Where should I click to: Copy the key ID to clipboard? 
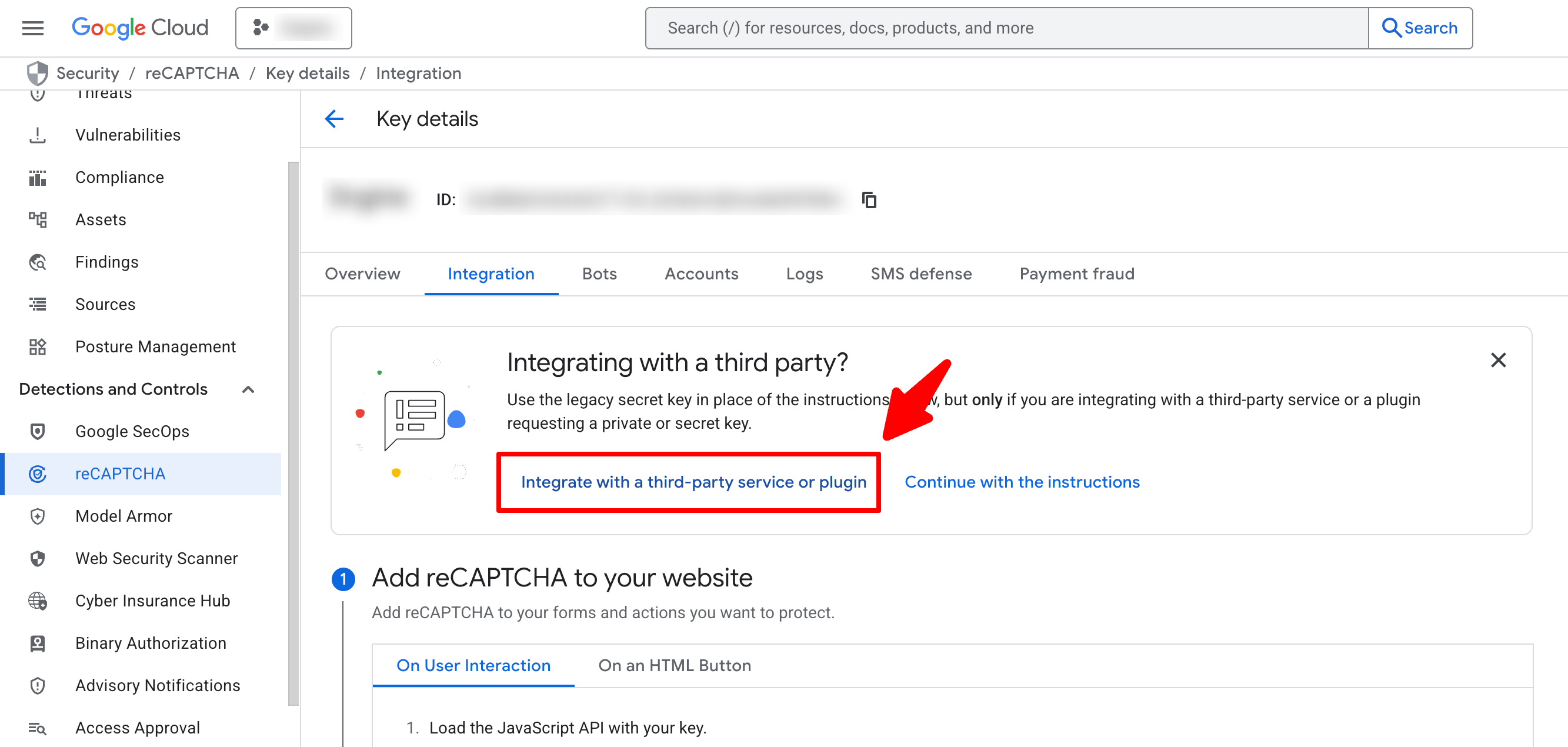pyautogui.click(x=869, y=199)
